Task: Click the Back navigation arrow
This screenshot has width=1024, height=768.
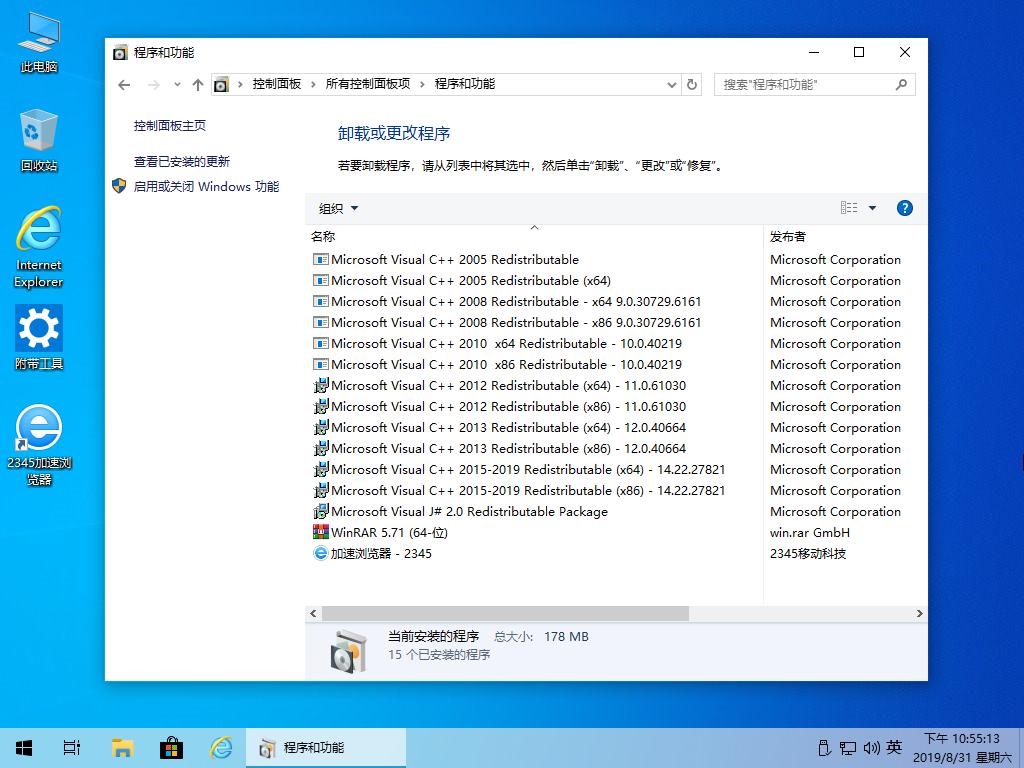Action: click(x=124, y=85)
